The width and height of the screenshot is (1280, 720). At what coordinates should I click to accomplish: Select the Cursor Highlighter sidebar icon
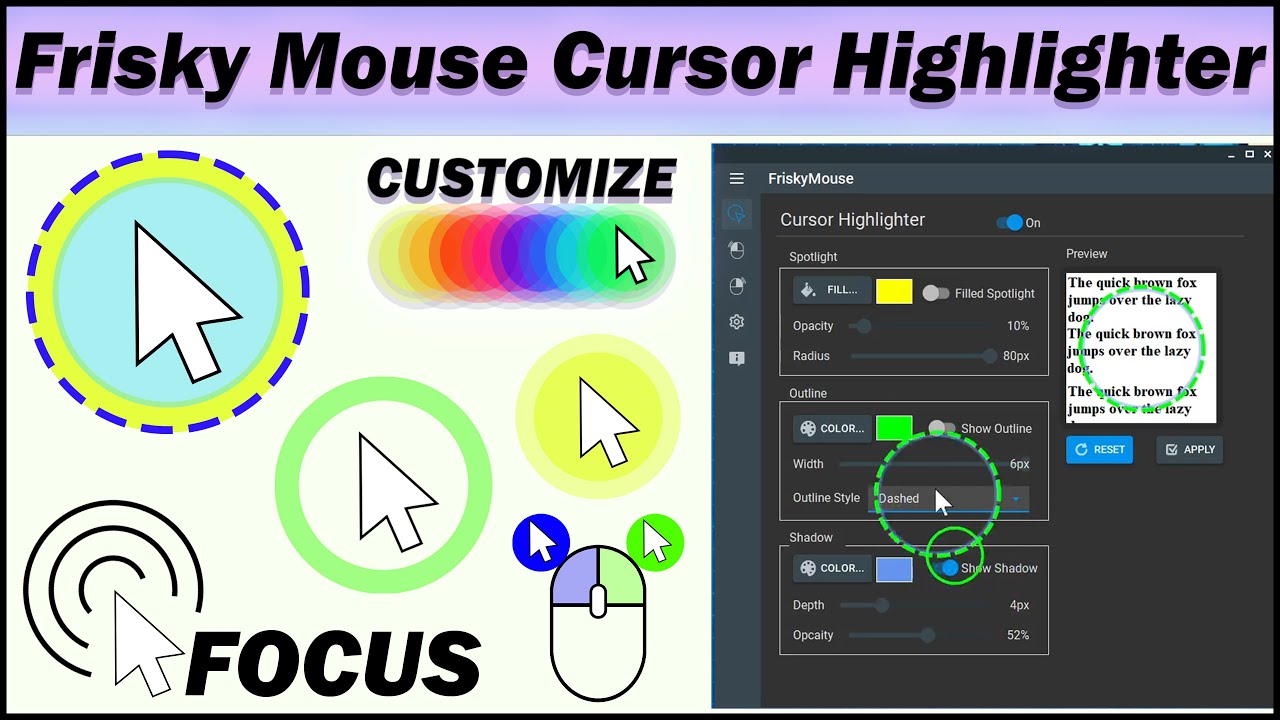coord(737,213)
